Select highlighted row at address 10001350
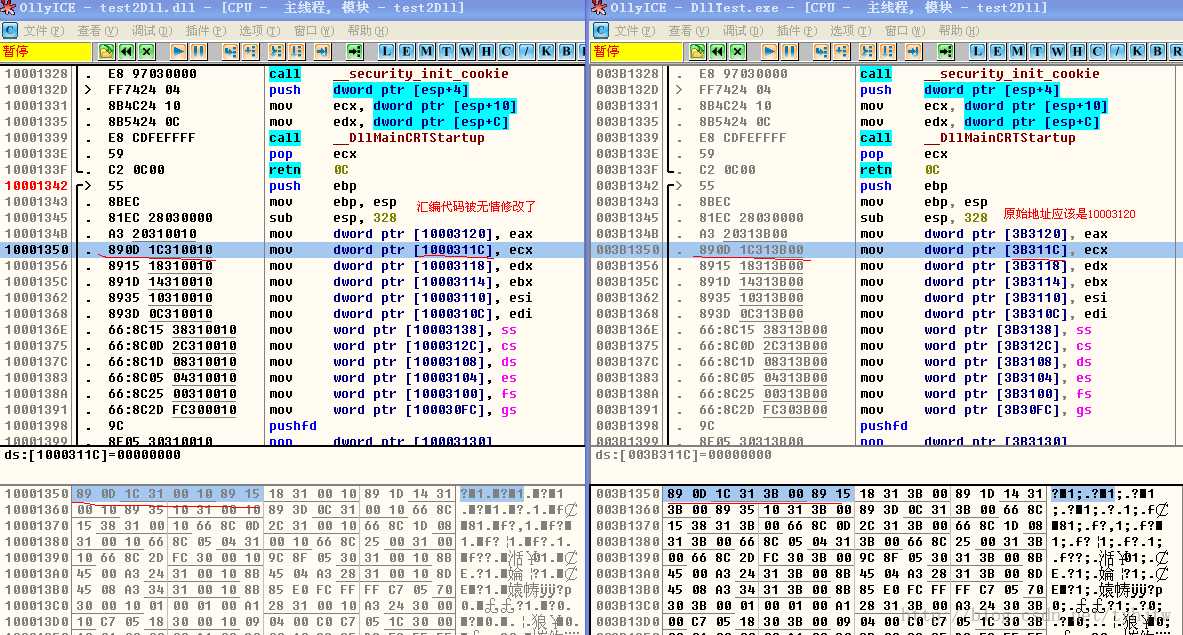The width and height of the screenshot is (1183, 635). (293, 250)
